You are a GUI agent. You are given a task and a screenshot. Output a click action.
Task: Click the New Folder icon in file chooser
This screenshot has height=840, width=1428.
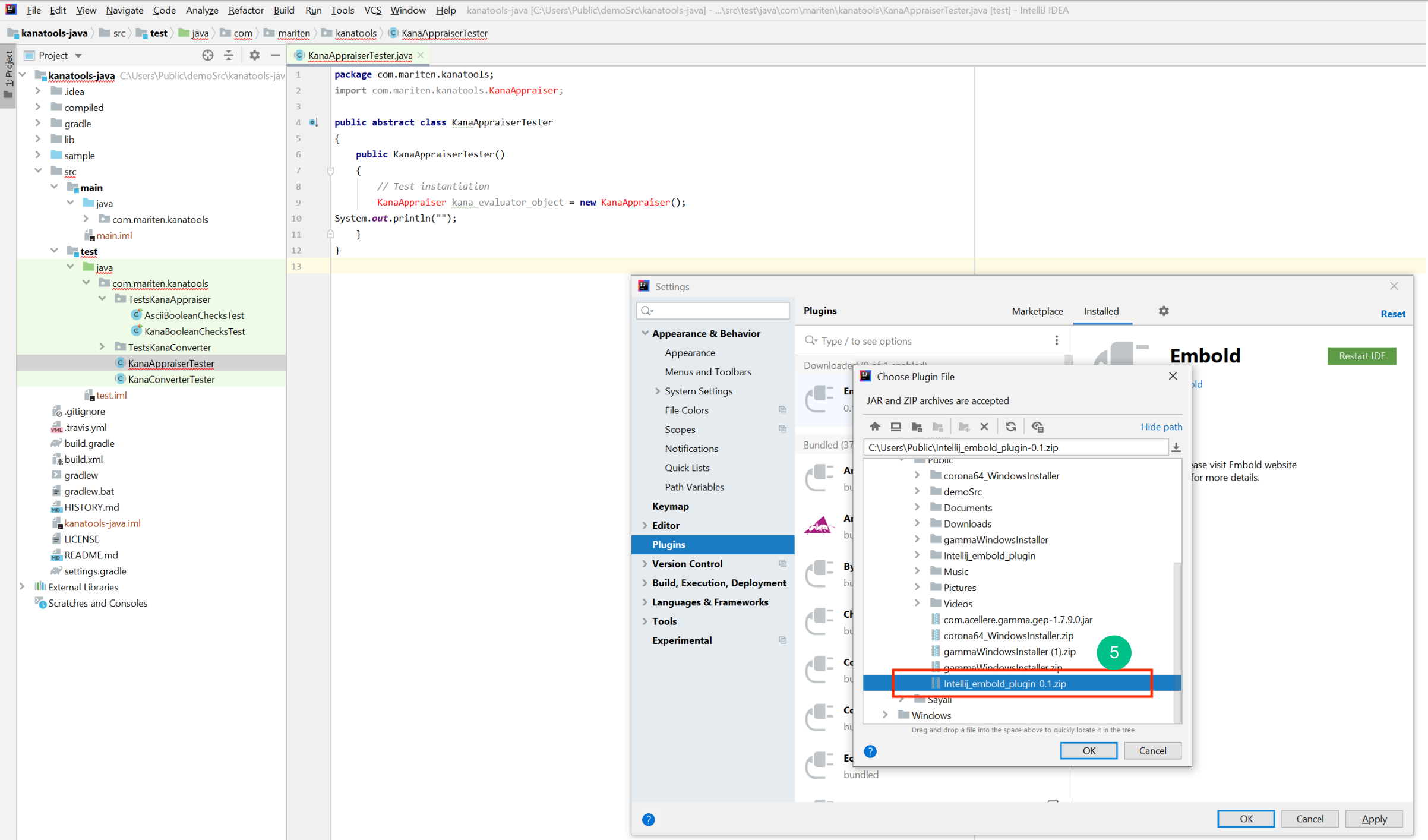pyautogui.click(x=964, y=427)
